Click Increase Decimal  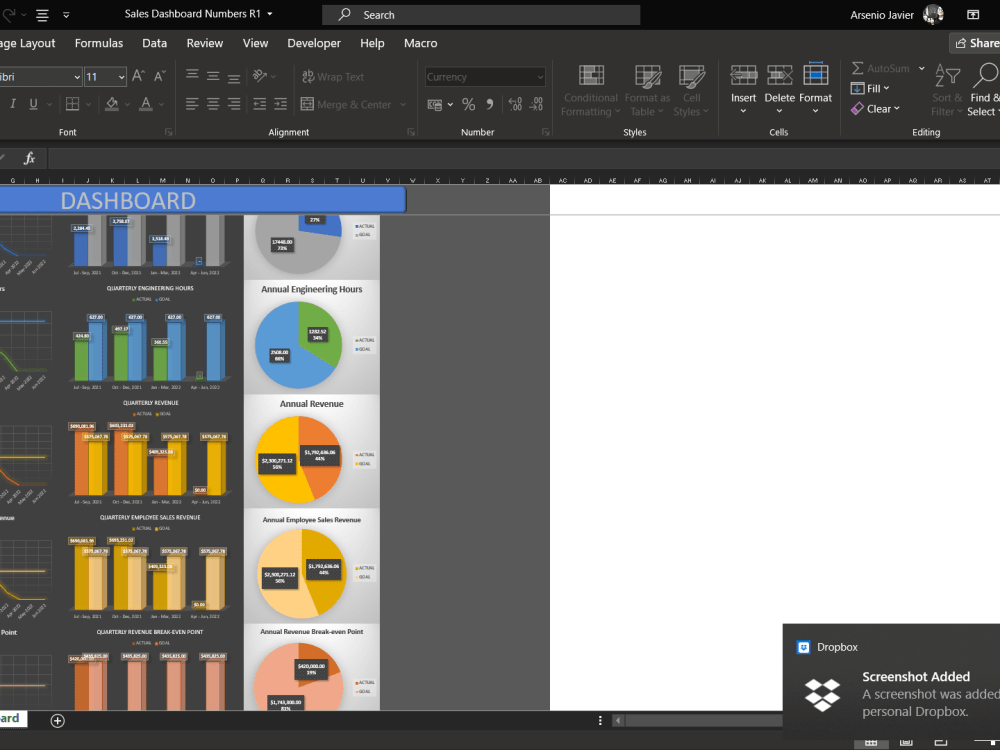click(513, 102)
